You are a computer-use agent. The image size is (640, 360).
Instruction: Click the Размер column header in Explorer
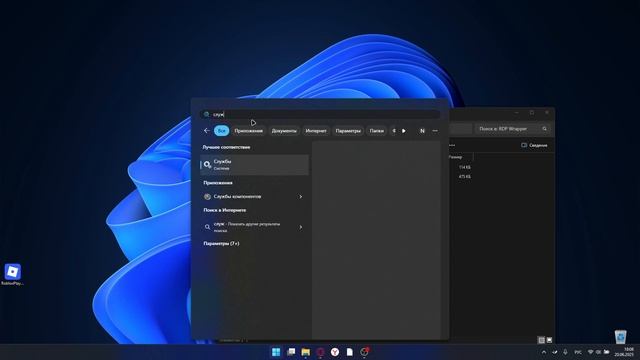(x=456, y=157)
